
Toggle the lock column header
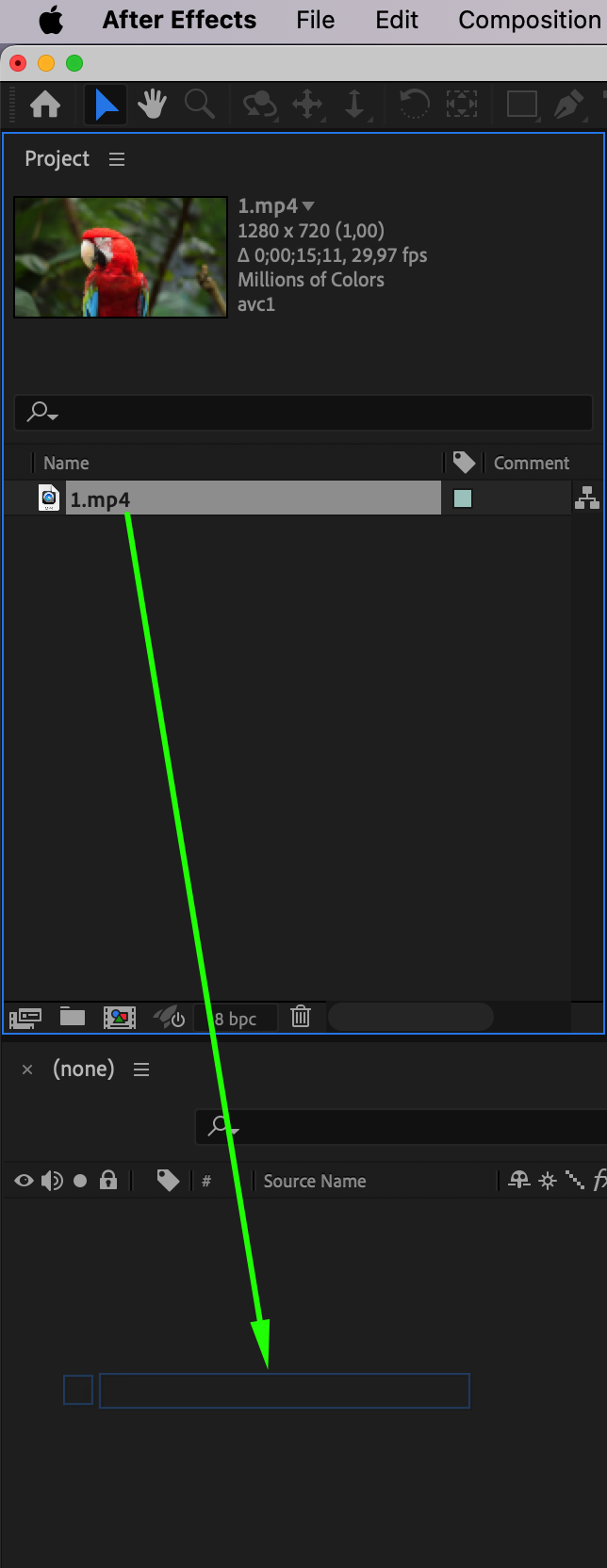tap(108, 1180)
